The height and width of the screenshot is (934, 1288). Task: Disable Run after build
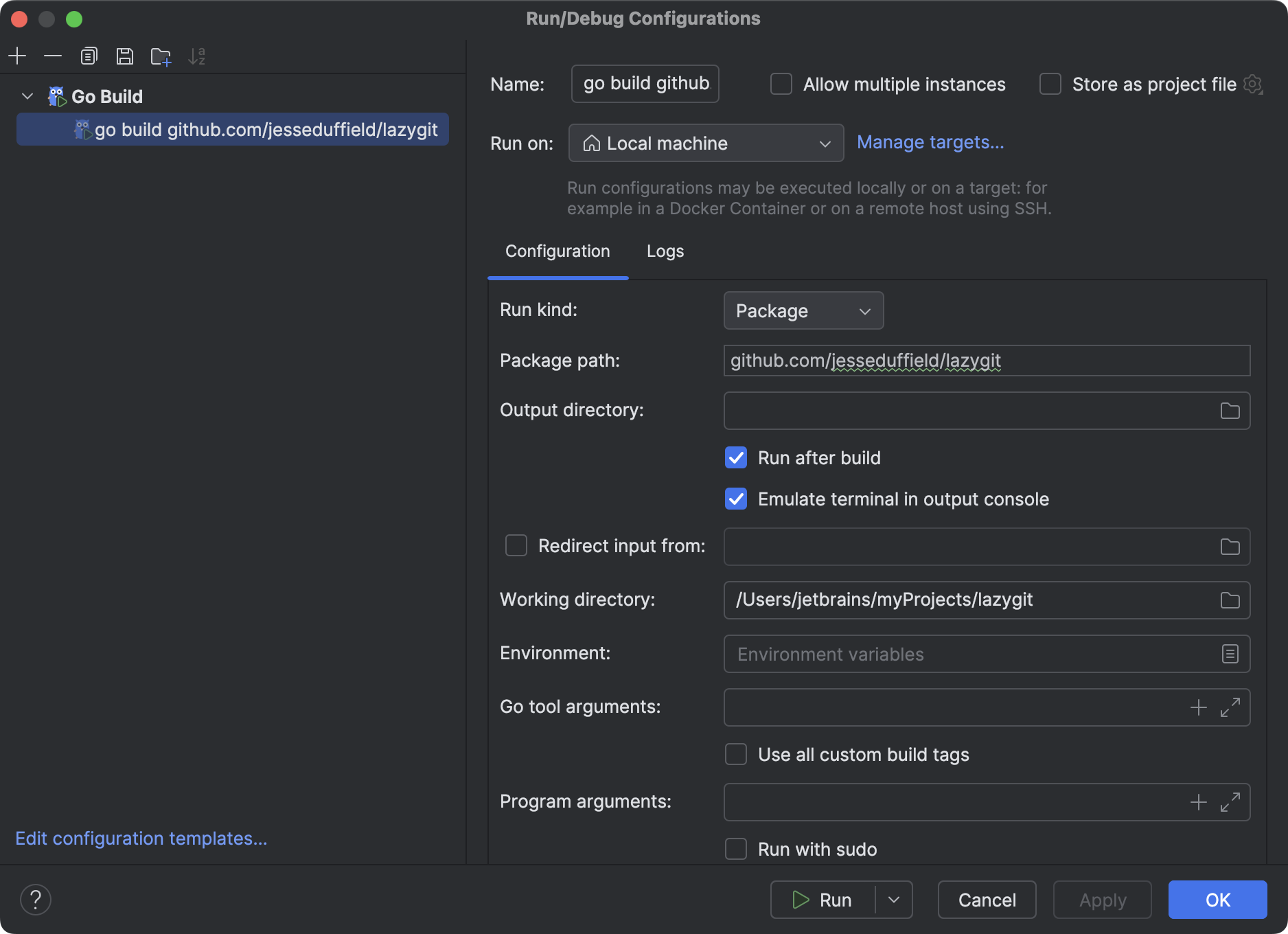pyautogui.click(x=735, y=457)
